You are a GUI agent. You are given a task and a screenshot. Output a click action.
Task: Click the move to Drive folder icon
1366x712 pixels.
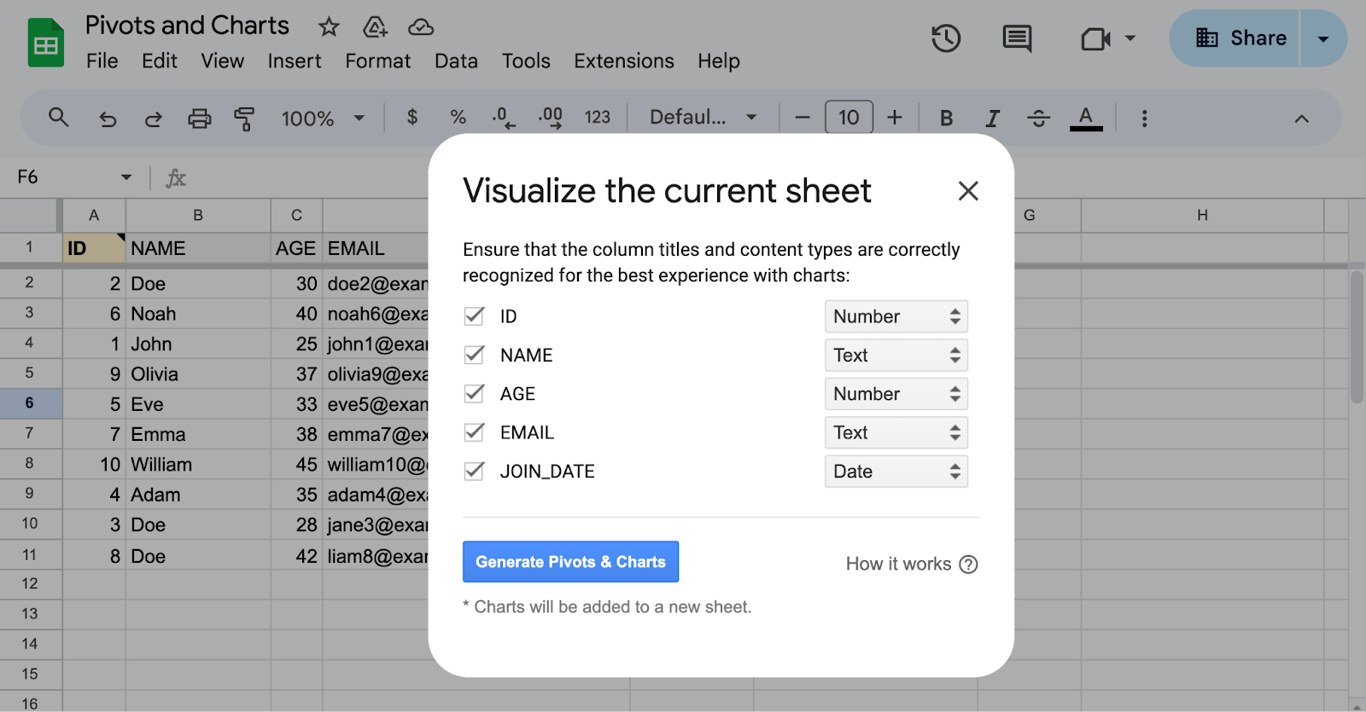click(375, 27)
